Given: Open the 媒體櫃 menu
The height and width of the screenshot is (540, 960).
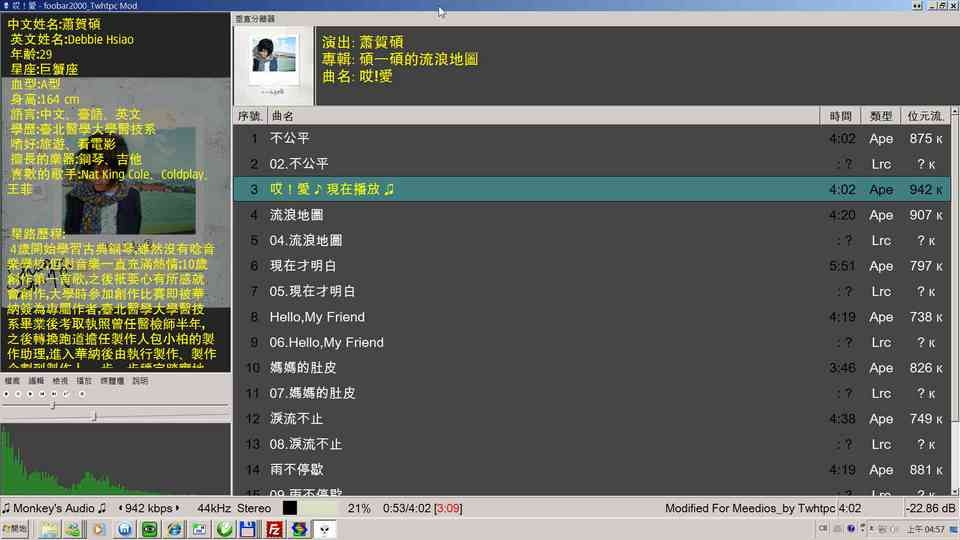Looking at the screenshot, I should click(112, 381).
